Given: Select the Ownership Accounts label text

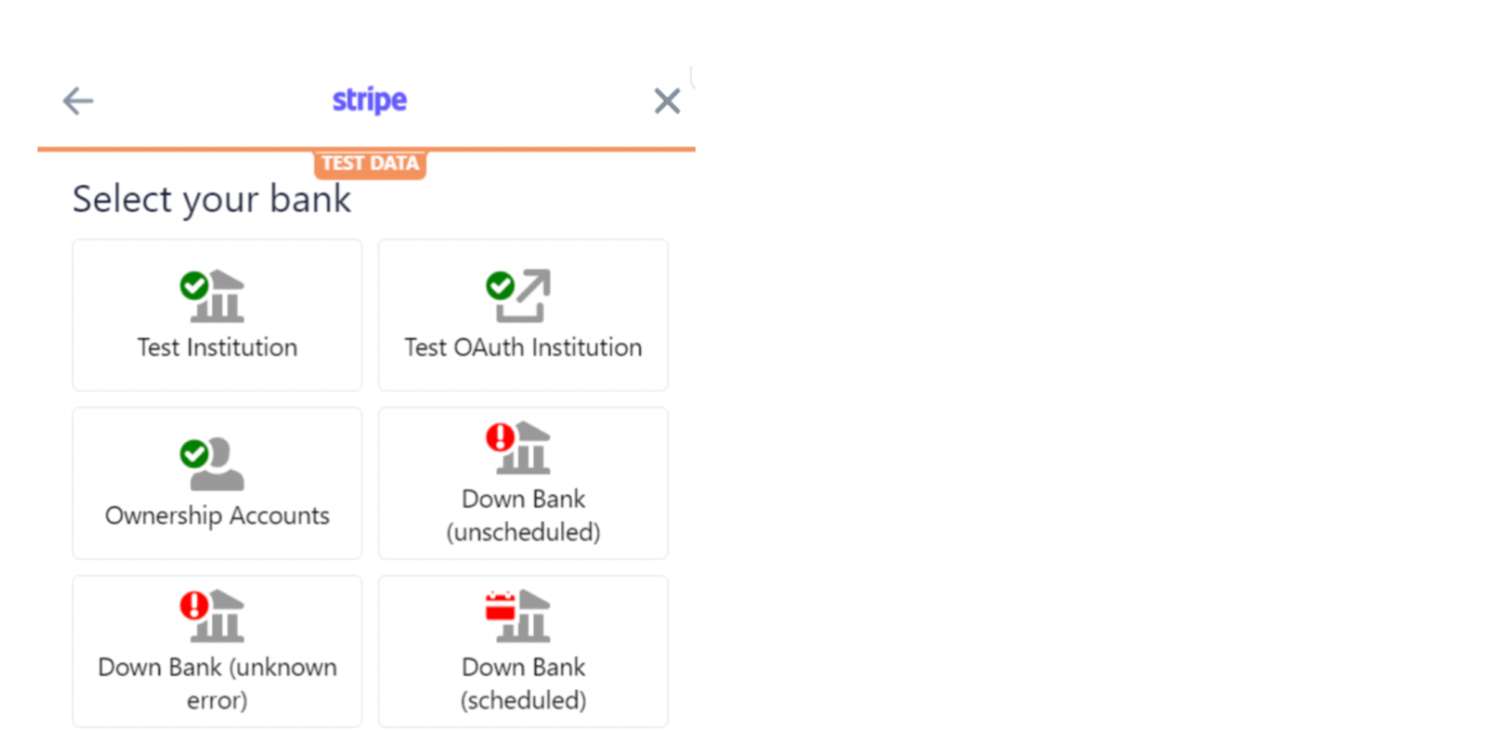Looking at the screenshot, I should (x=217, y=516).
